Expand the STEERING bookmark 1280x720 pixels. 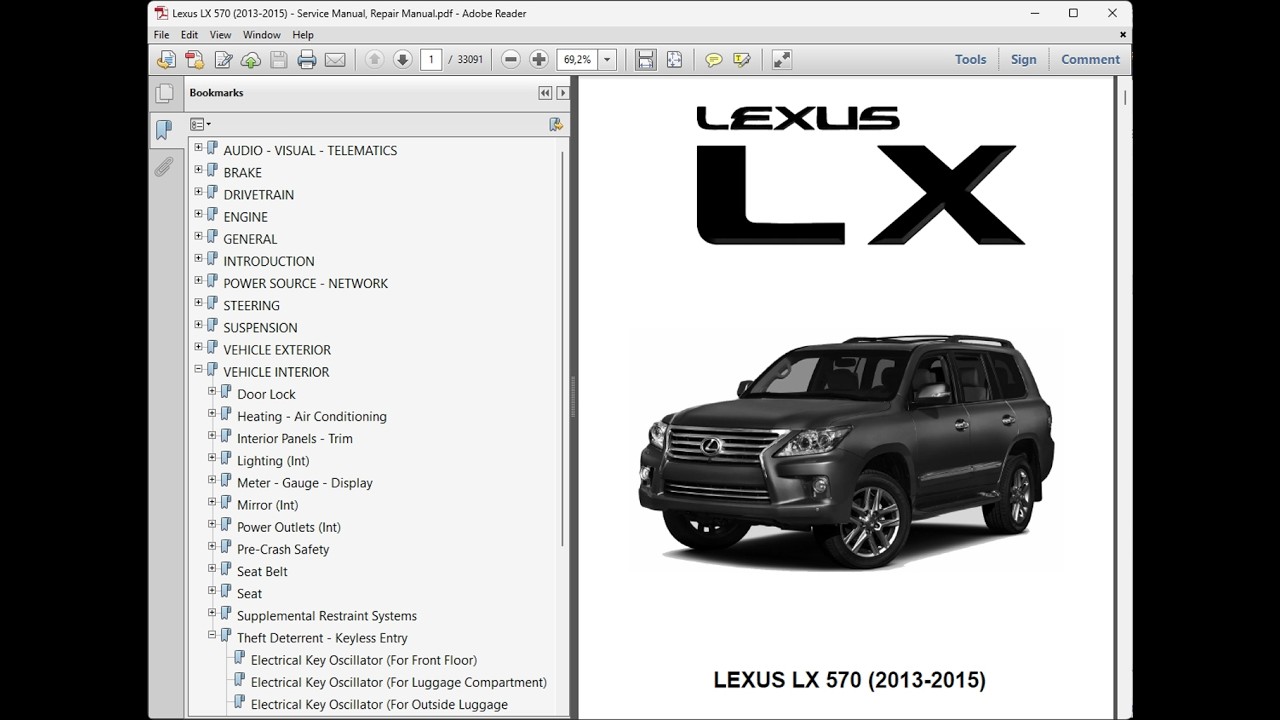(x=198, y=303)
